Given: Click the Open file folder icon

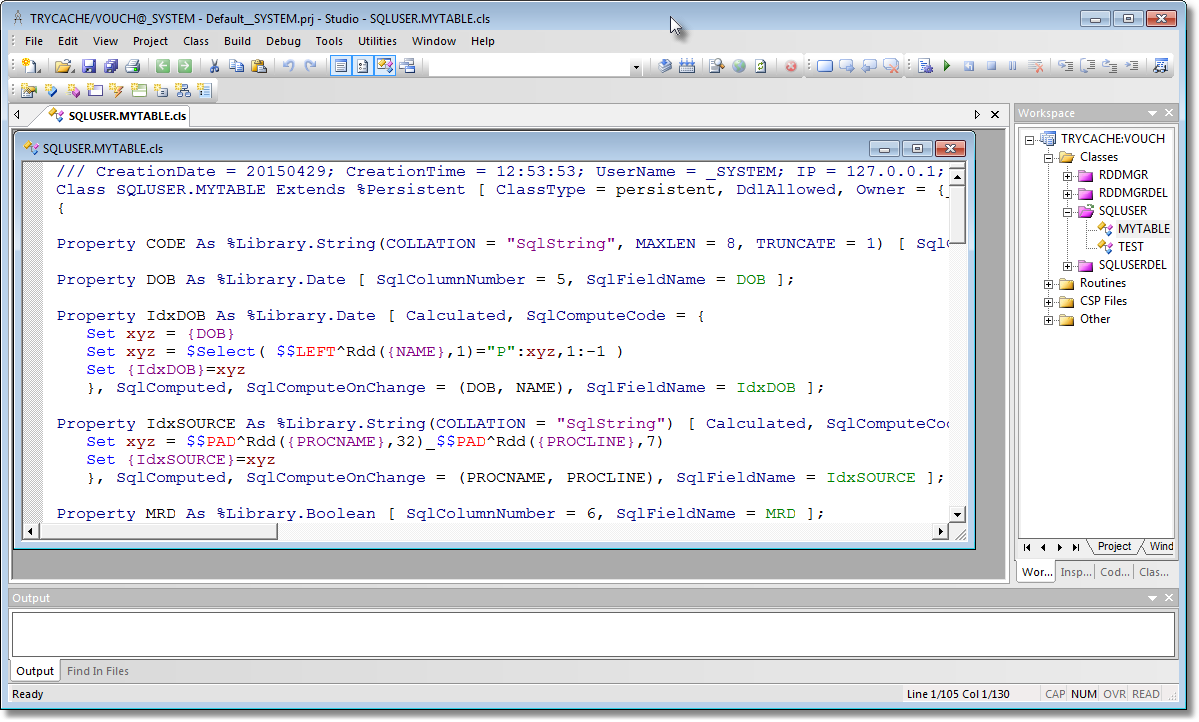Looking at the screenshot, I should point(65,67).
